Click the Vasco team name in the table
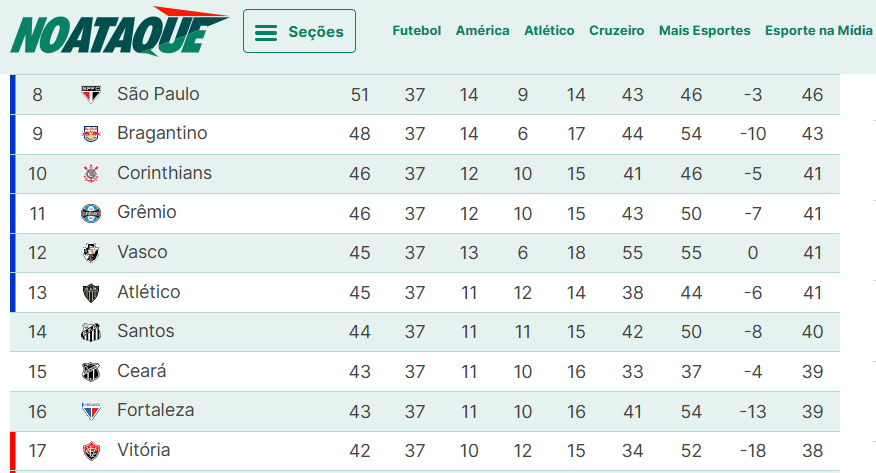 pyautogui.click(x=142, y=252)
